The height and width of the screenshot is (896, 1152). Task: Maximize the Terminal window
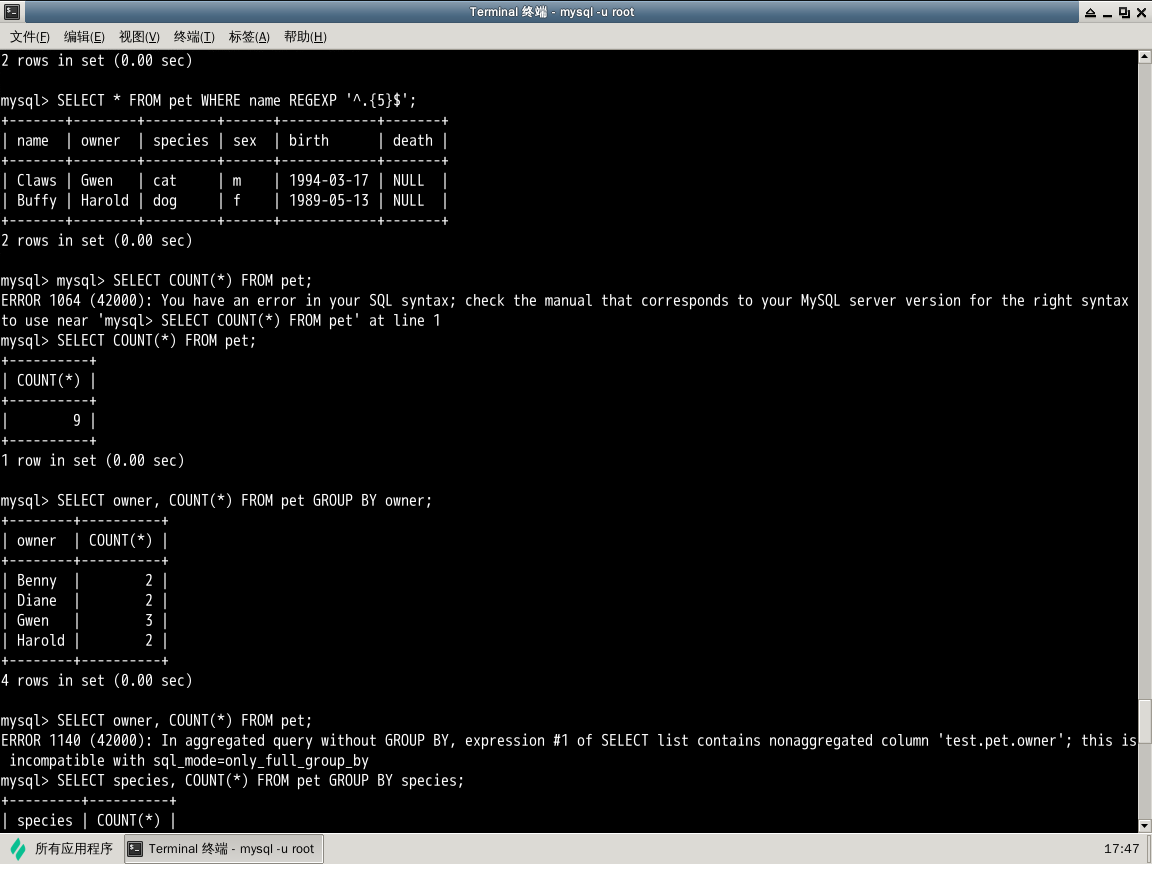tap(1124, 12)
